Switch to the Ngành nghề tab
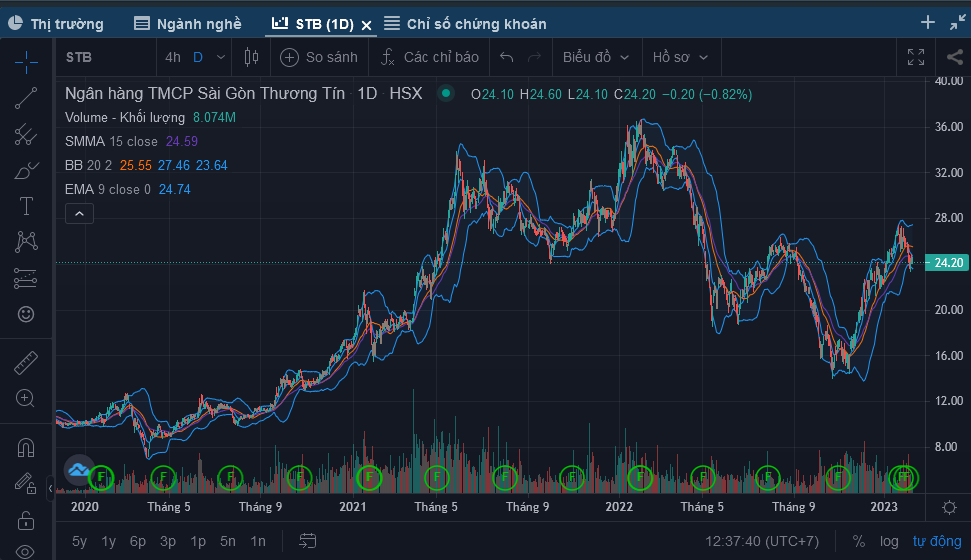The height and width of the screenshot is (560, 971). click(x=188, y=24)
